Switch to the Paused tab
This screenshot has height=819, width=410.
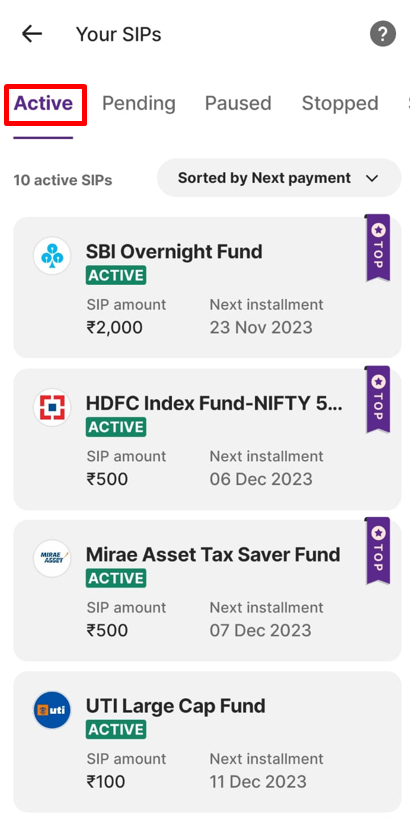[x=238, y=103]
